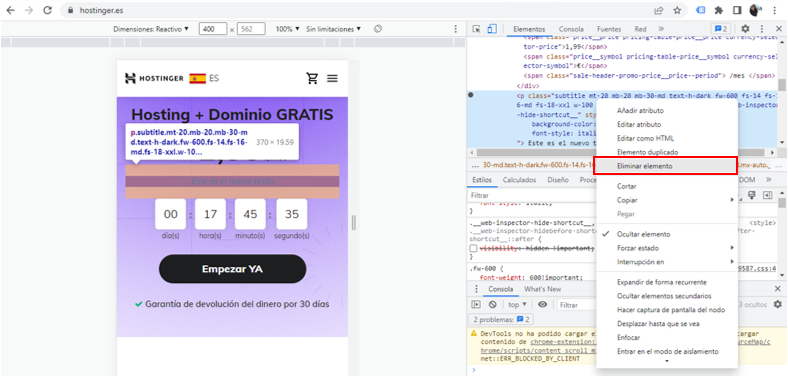The image size is (788, 376).
Task: Select Elemento duplicado
Action: point(667,152)
